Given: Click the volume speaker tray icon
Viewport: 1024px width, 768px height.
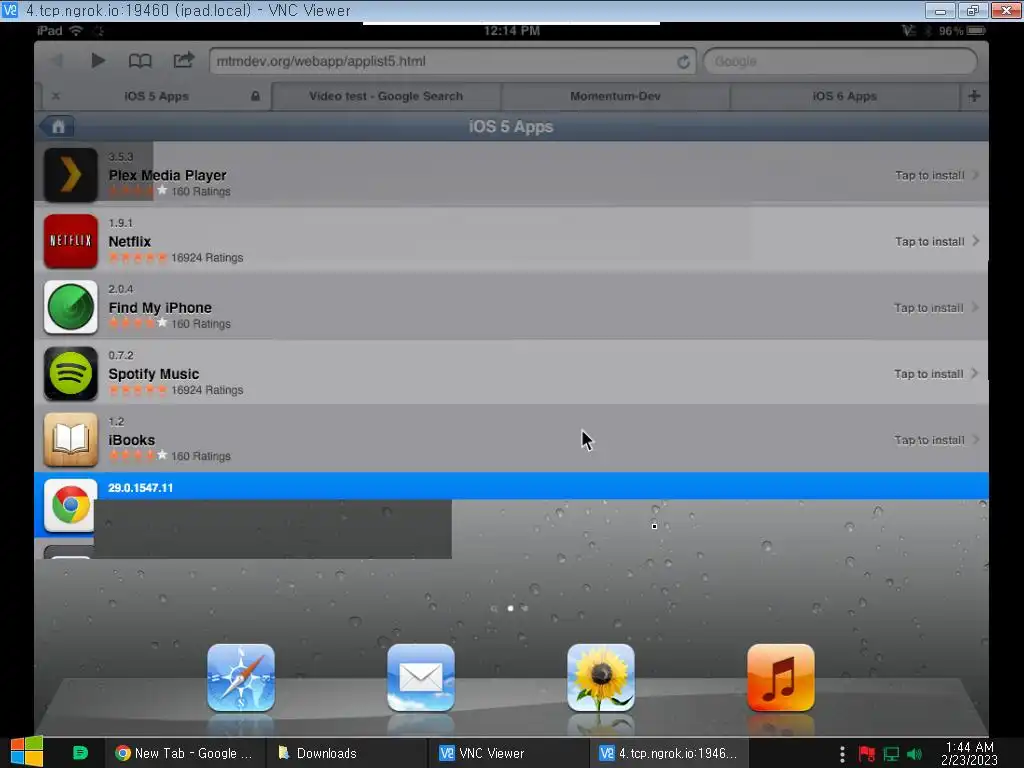Looking at the screenshot, I should 914,754.
